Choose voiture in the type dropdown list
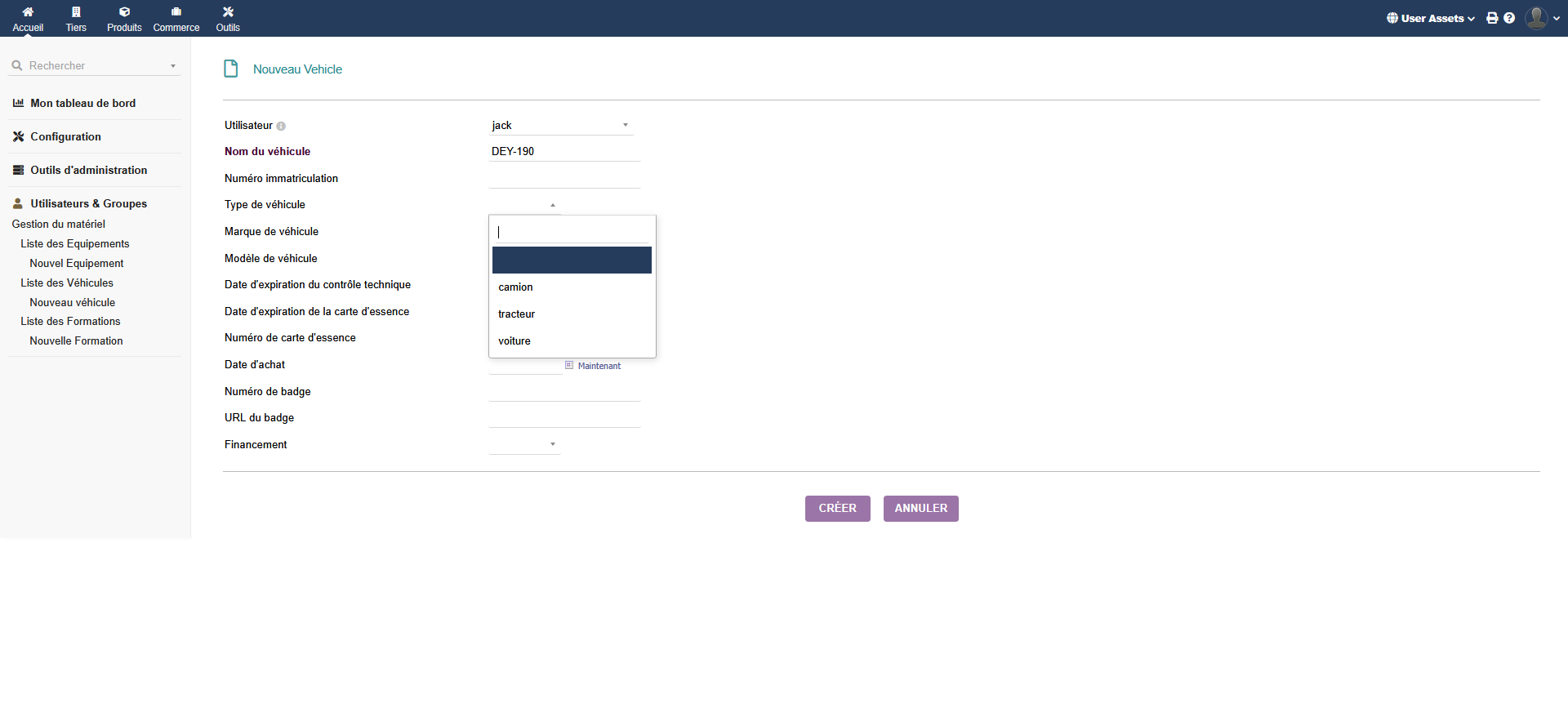The image size is (1568, 712). (514, 341)
